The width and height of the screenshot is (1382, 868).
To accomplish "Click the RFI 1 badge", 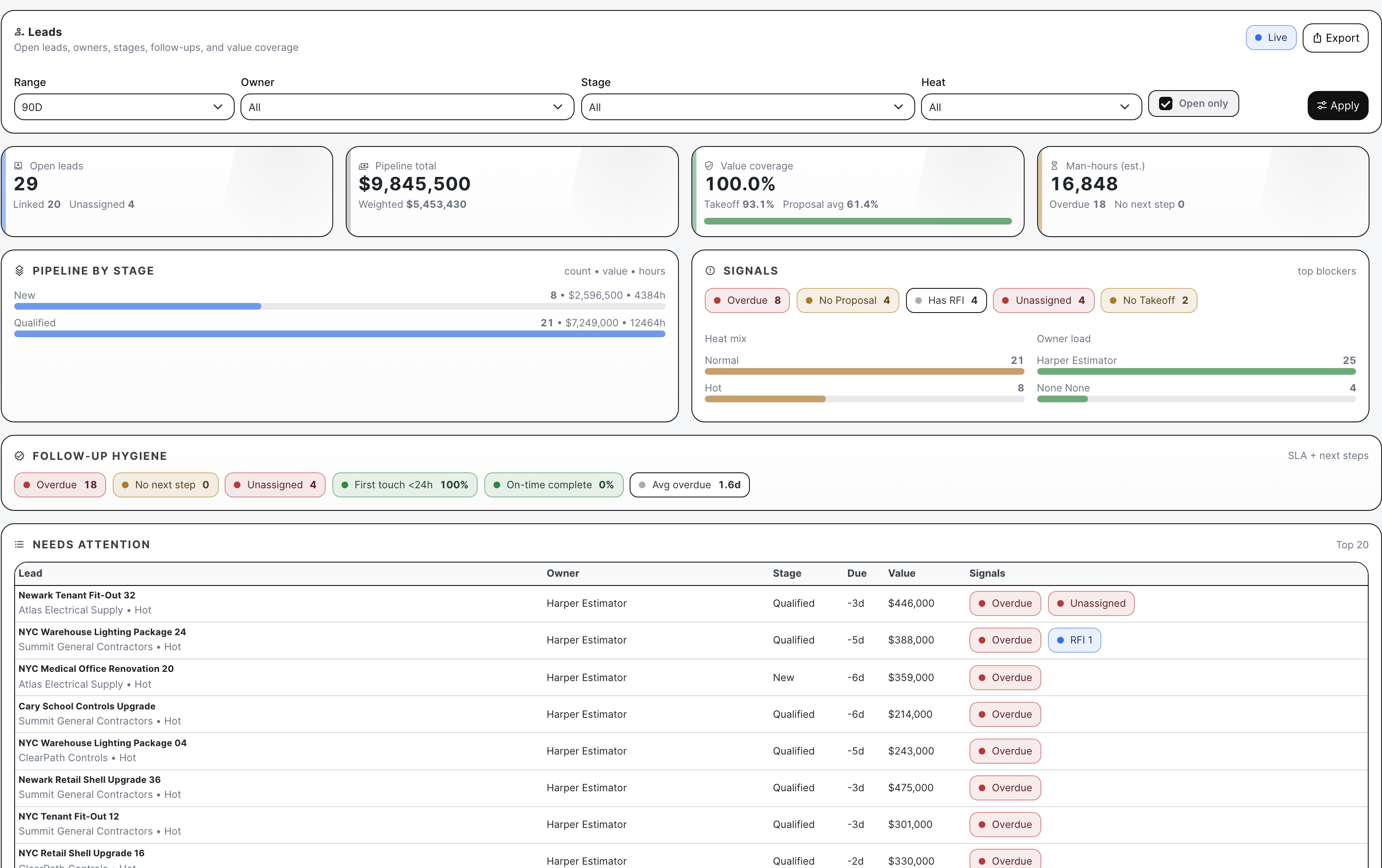I will point(1074,641).
